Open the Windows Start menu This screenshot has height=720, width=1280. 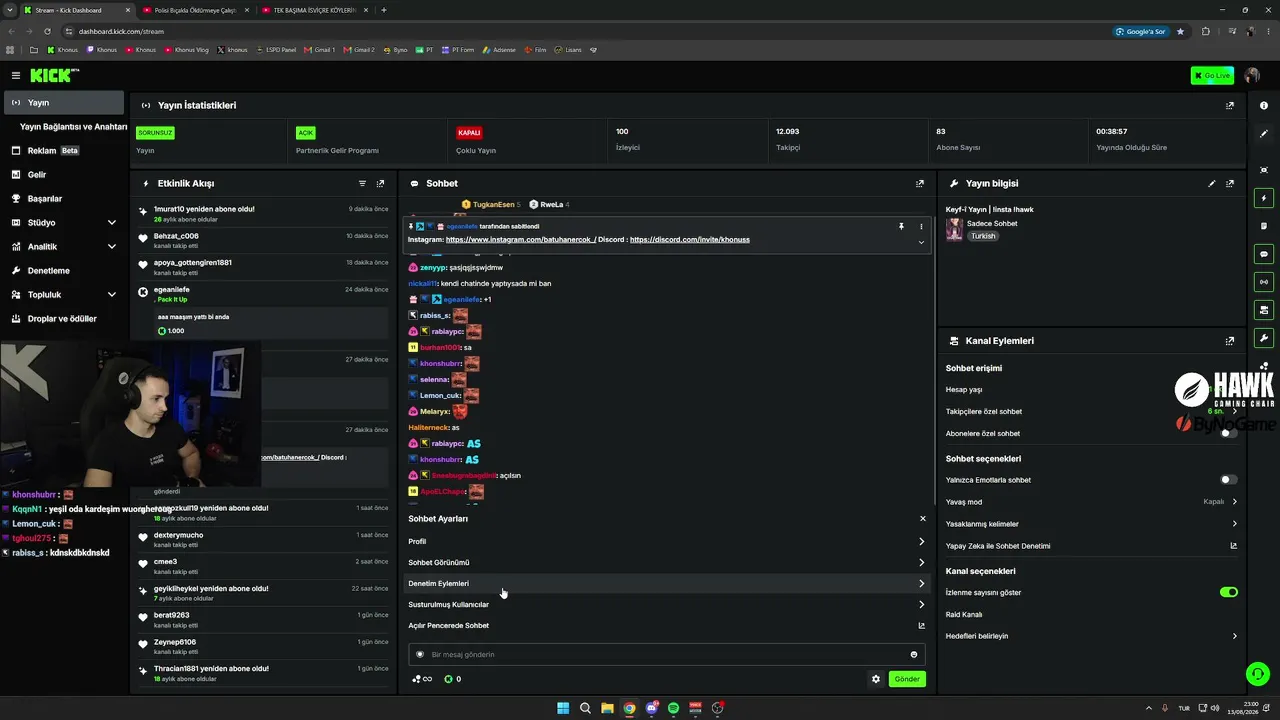(563, 708)
